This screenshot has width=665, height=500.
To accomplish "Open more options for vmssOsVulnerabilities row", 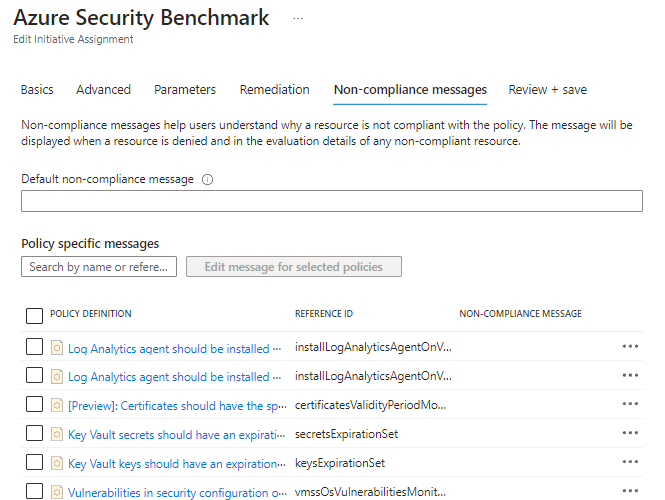I will click(x=630, y=491).
